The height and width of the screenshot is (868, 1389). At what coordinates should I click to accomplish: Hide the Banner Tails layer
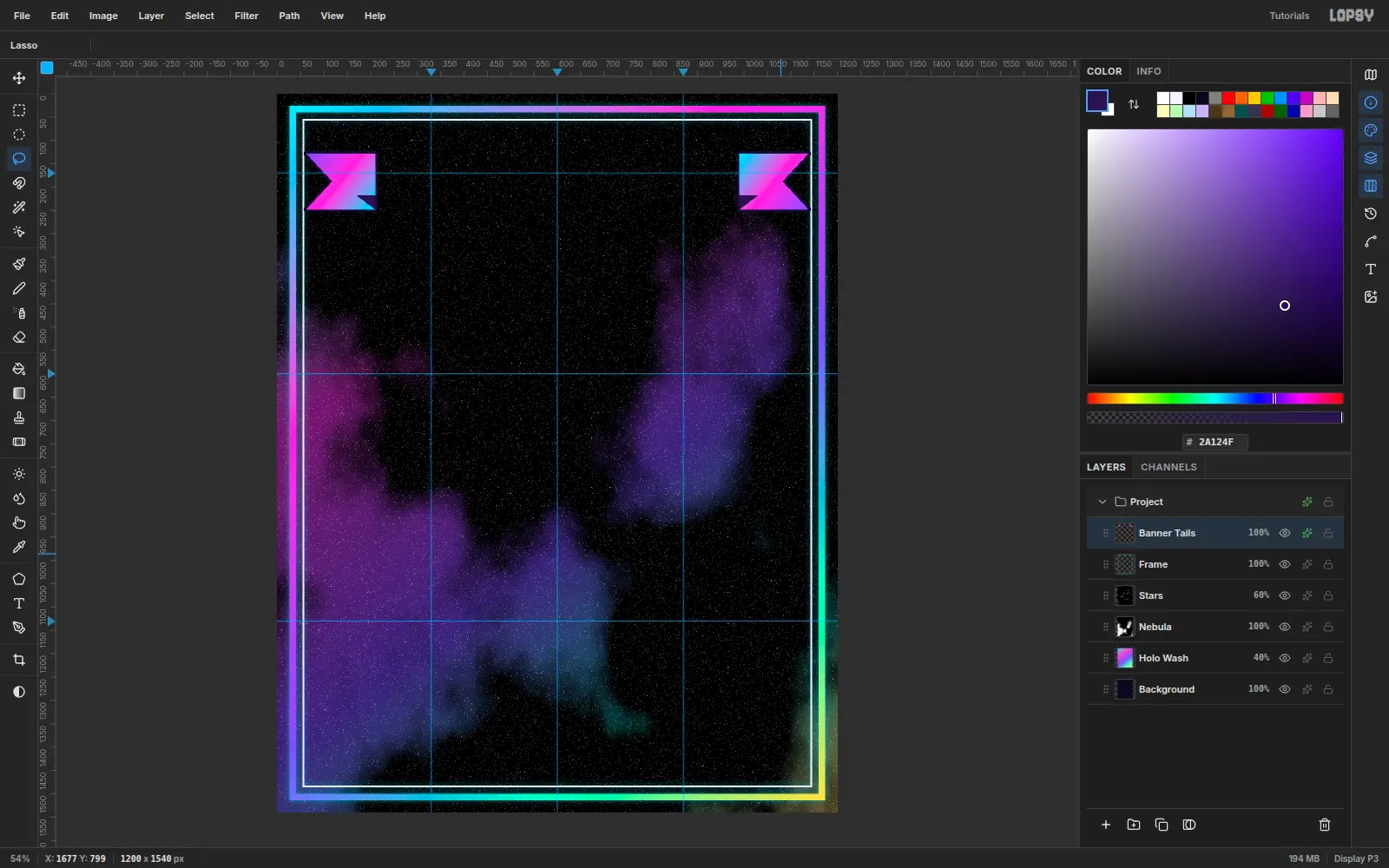(1285, 533)
